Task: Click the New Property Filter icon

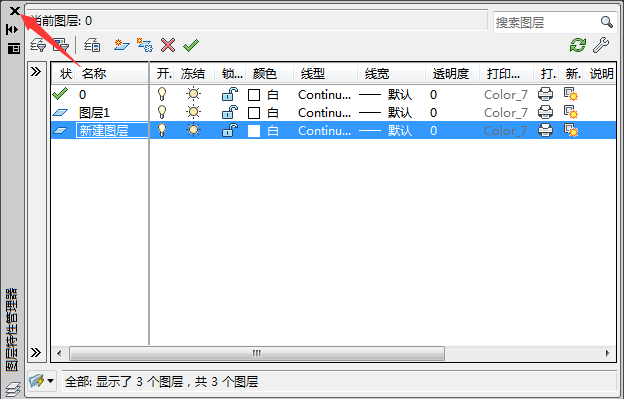Action: tap(38, 45)
